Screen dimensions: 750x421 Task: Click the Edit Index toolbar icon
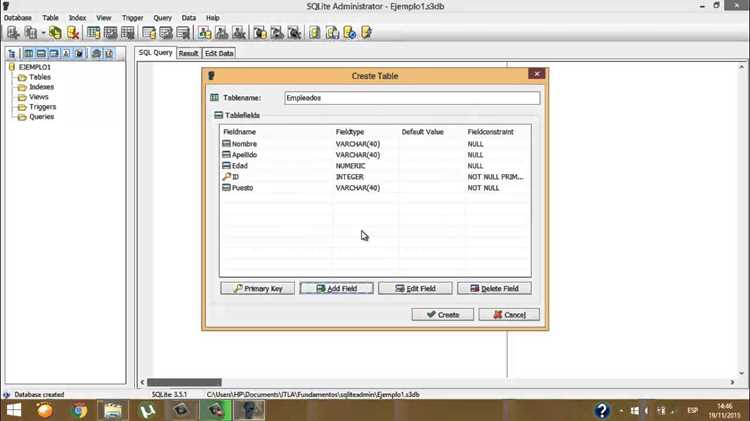166,33
